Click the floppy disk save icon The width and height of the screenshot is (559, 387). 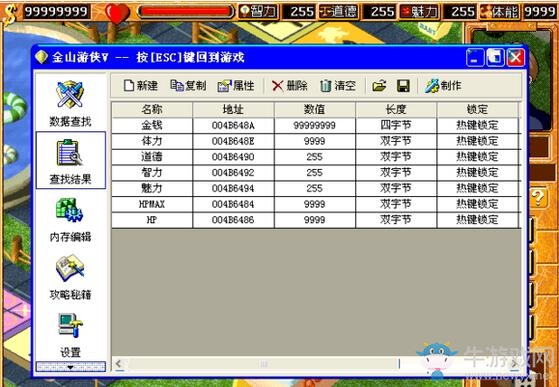(x=403, y=86)
